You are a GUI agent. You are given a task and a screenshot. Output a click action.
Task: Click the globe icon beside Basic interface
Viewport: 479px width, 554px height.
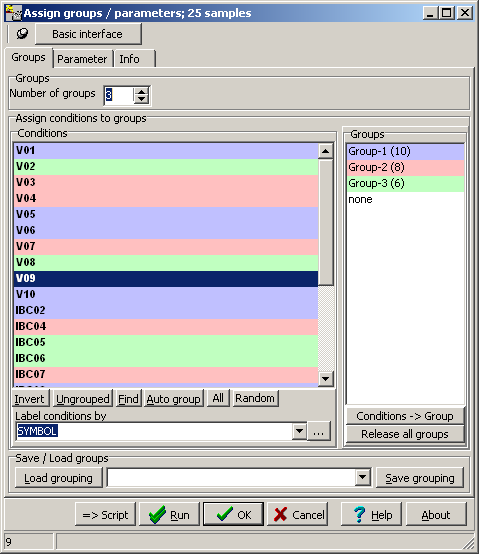click(22, 34)
